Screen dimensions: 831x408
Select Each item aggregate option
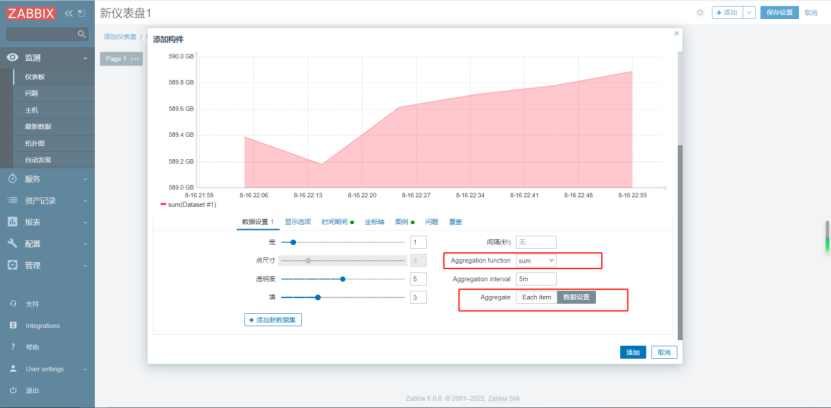(536, 297)
